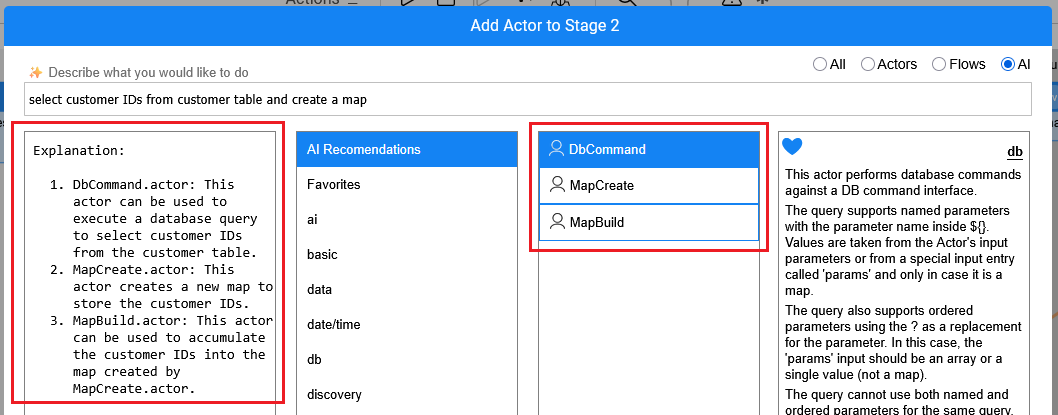Select the AI radio button
Screen dimensions: 1058x415
tap(1007, 64)
